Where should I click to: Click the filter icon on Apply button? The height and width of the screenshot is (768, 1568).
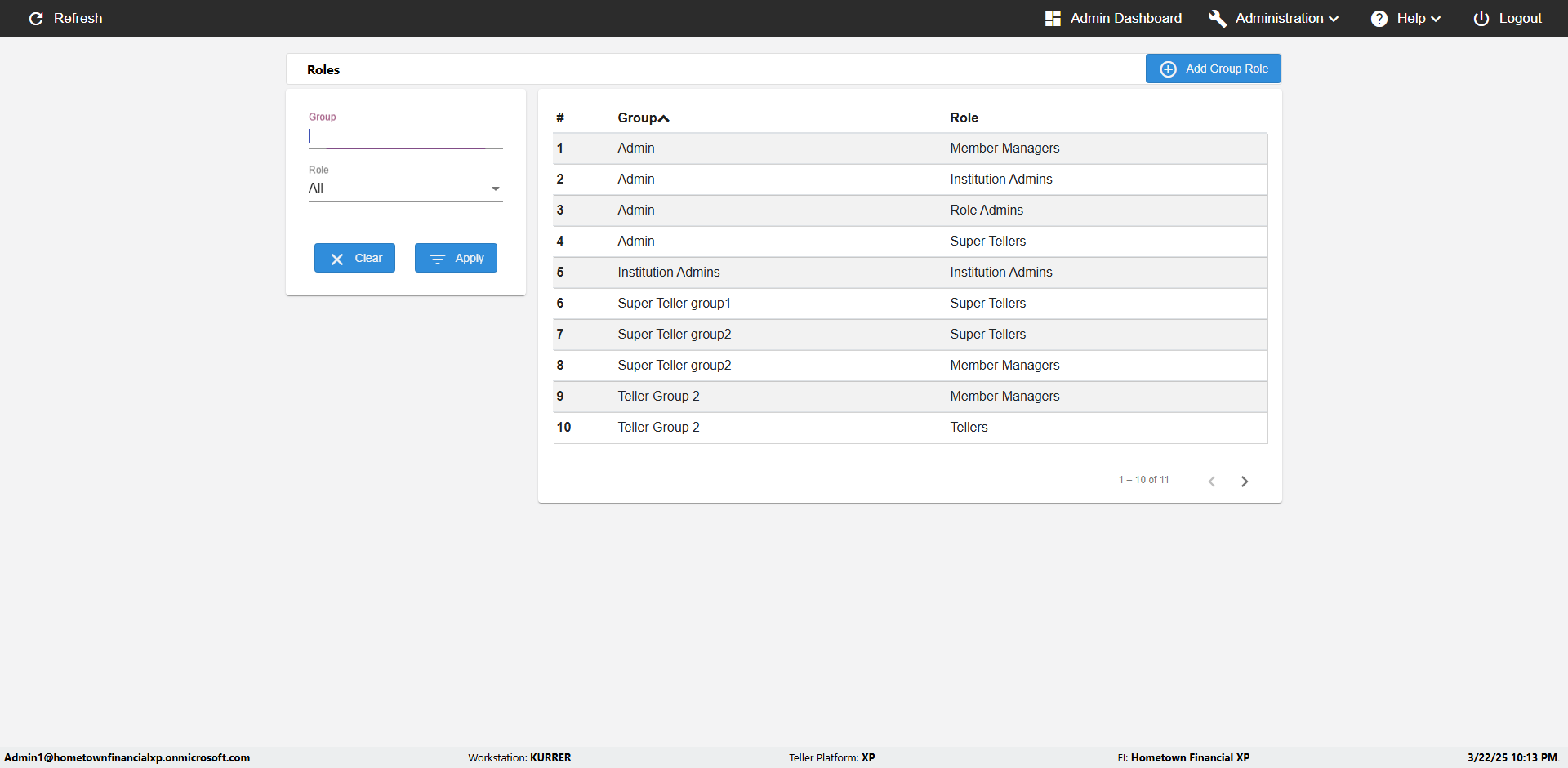(x=438, y=259)
